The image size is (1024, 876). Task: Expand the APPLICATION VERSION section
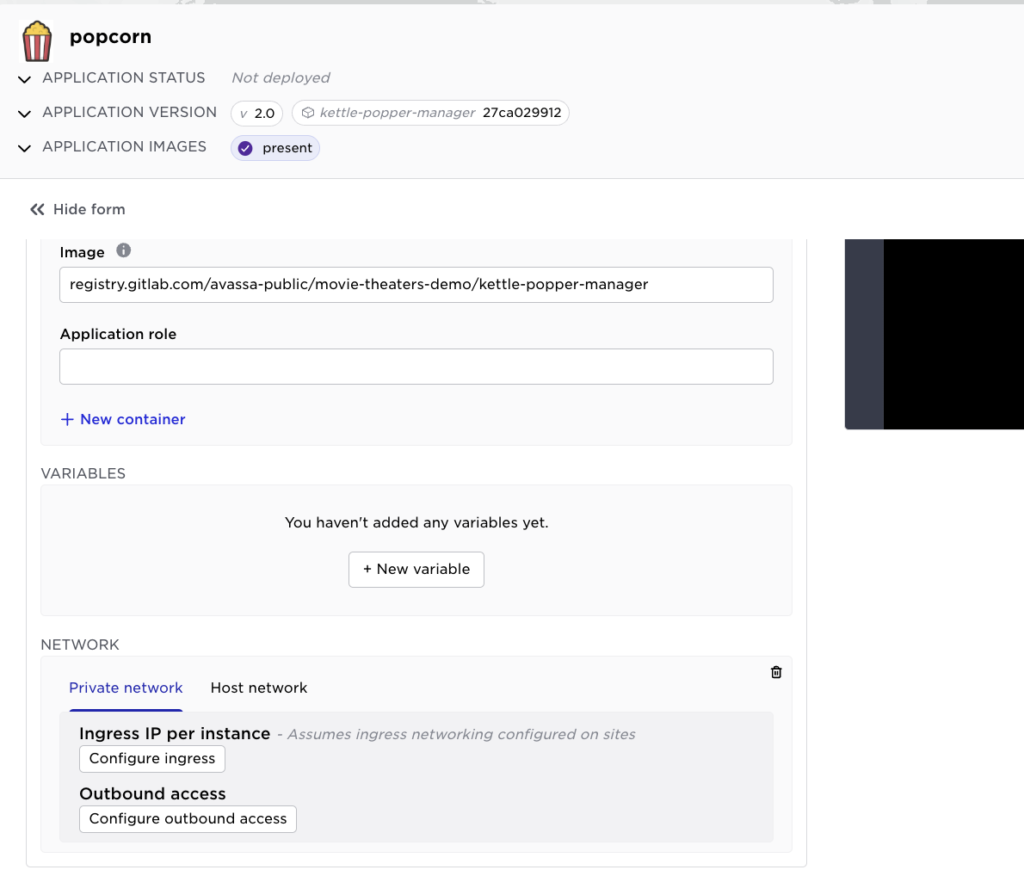point(24,113)
